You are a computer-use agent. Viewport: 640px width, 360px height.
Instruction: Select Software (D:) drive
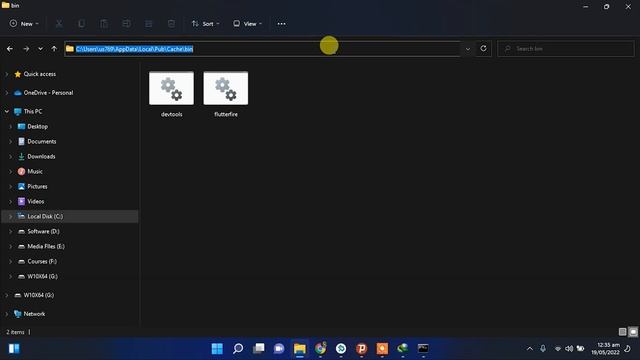(43, 231)
